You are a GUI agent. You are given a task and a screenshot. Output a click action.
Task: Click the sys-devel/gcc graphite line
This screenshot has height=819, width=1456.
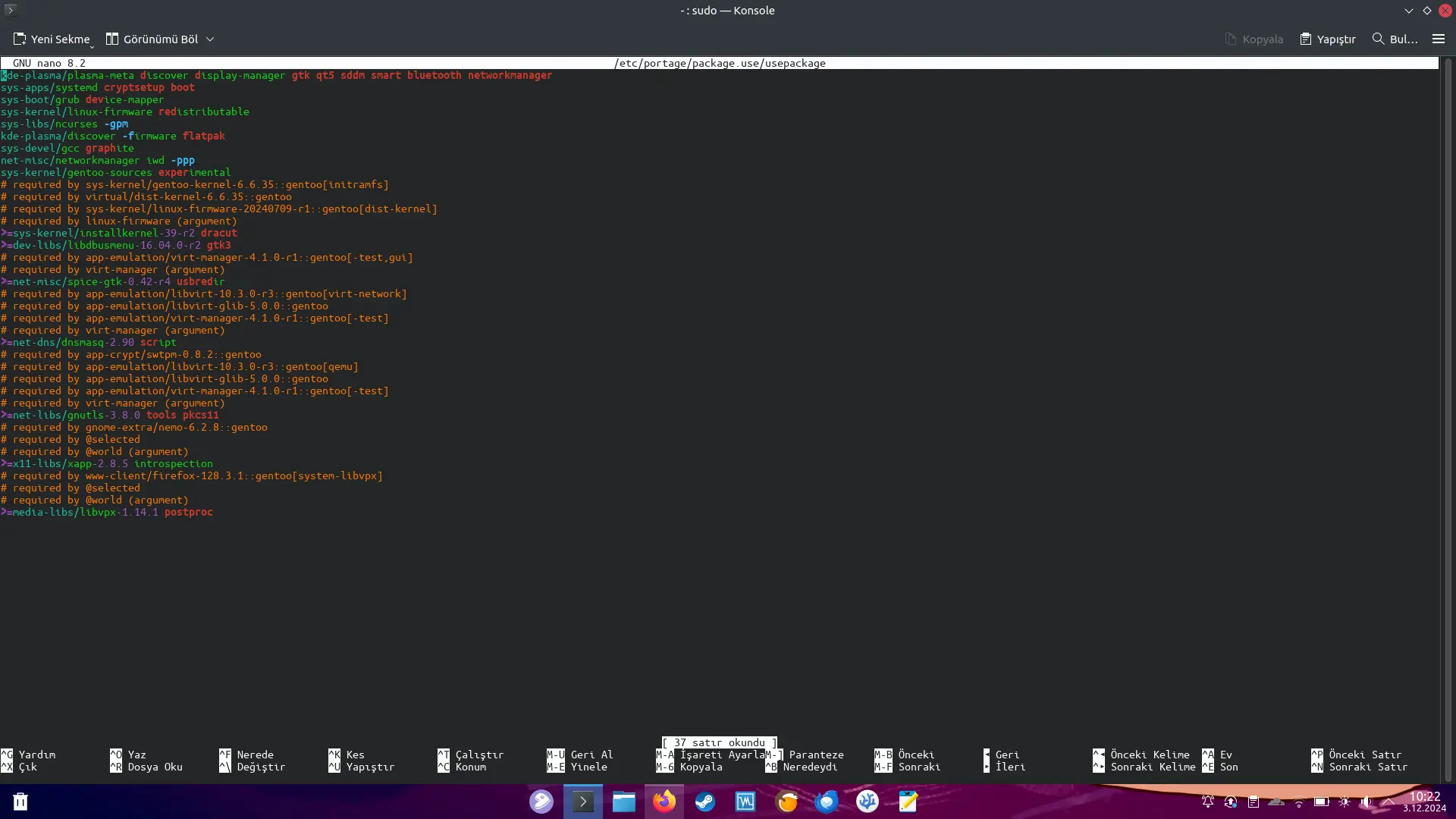tap(67, 148)
